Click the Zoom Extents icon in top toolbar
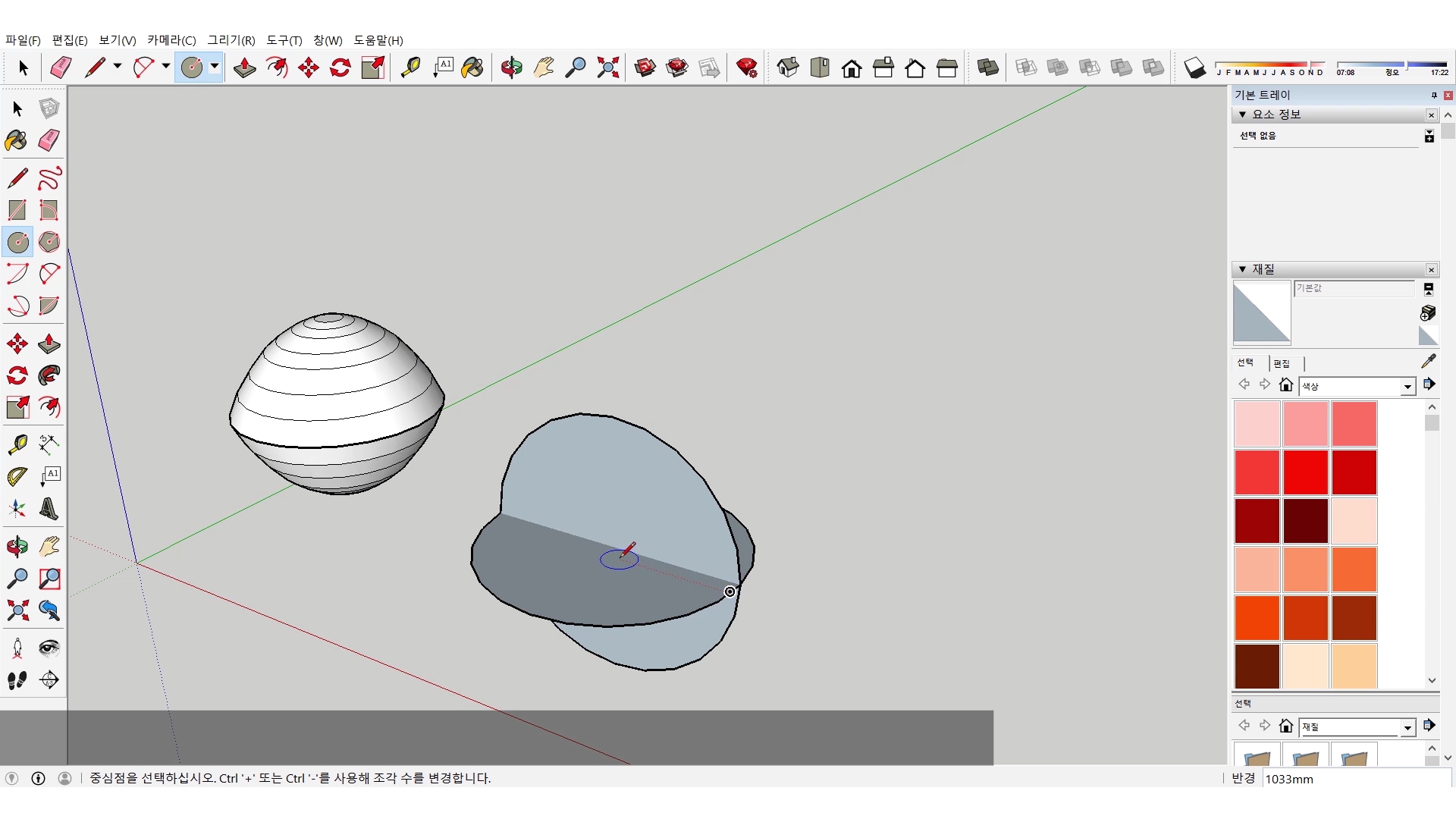 (607, 68)
